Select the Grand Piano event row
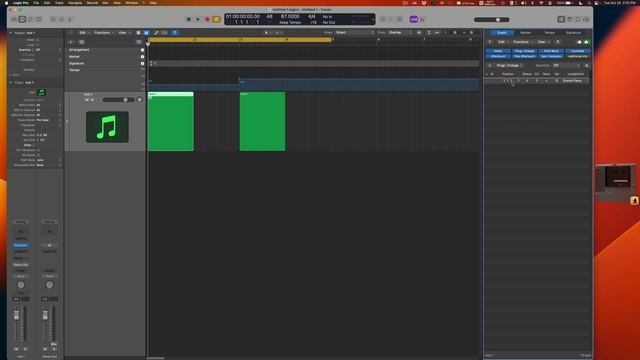Screen dimensions: 640x360 (x=536, y=81)
